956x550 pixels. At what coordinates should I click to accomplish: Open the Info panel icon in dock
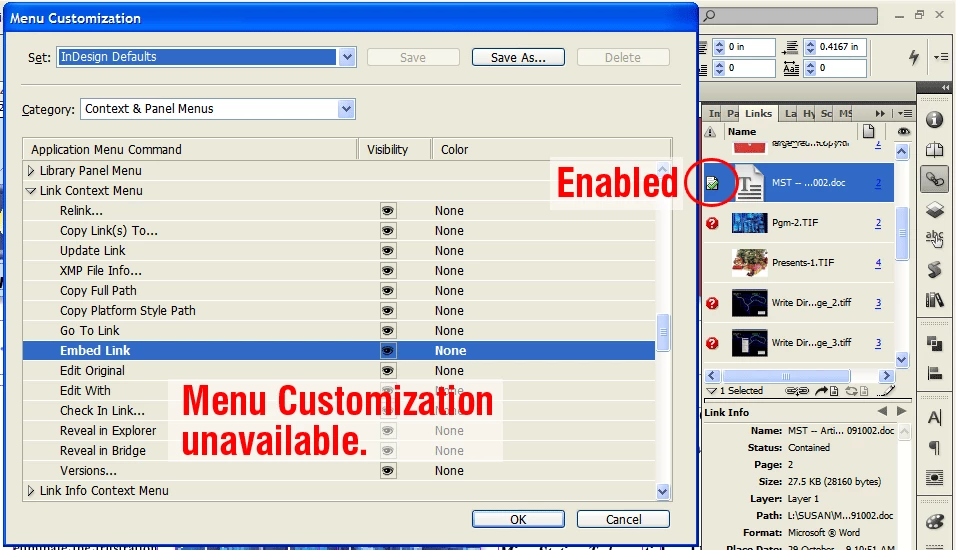click(934, 119)
